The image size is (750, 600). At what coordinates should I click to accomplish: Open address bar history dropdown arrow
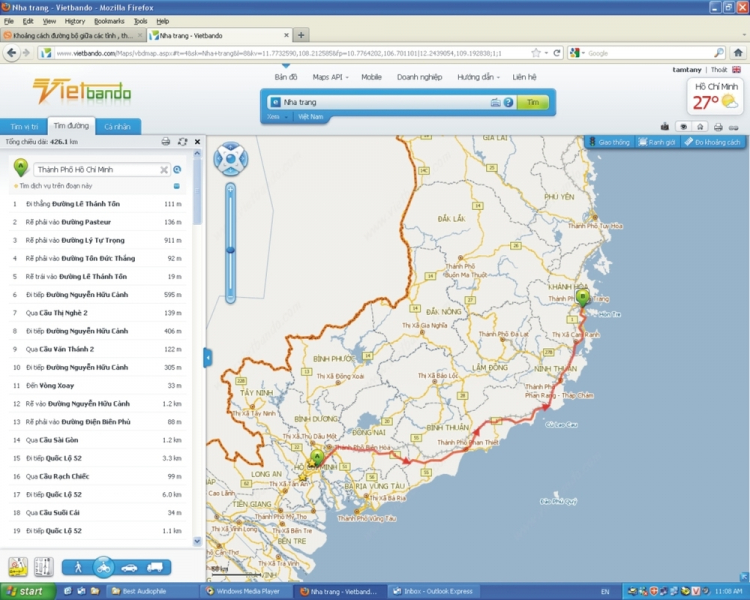pos(546,53)
